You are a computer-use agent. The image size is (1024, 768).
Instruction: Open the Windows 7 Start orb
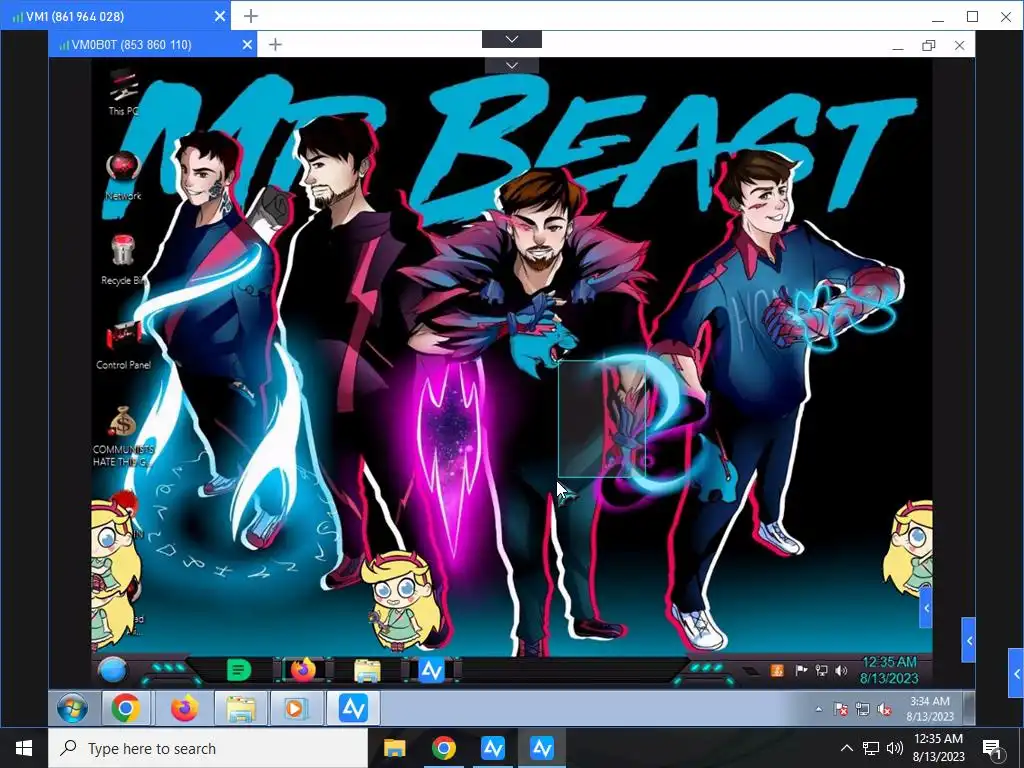72,709
